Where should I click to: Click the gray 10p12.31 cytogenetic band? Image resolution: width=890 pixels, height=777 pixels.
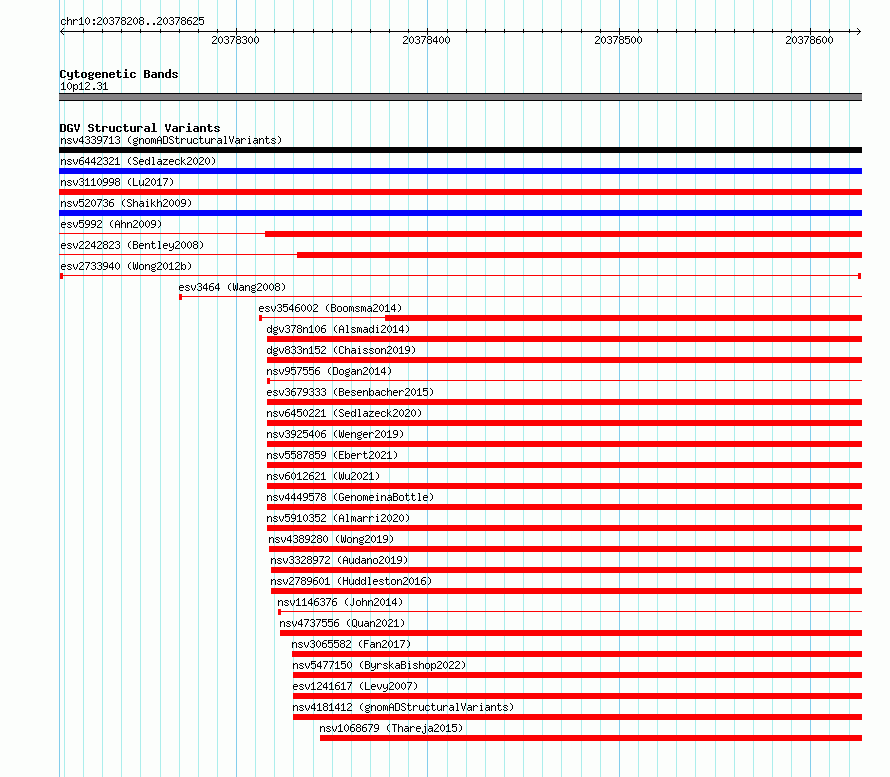460,97
